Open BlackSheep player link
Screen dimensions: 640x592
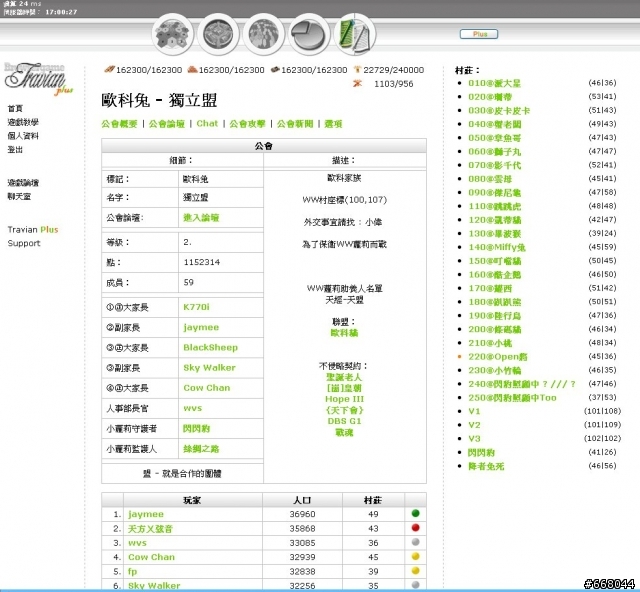click(x=210, y=347)
